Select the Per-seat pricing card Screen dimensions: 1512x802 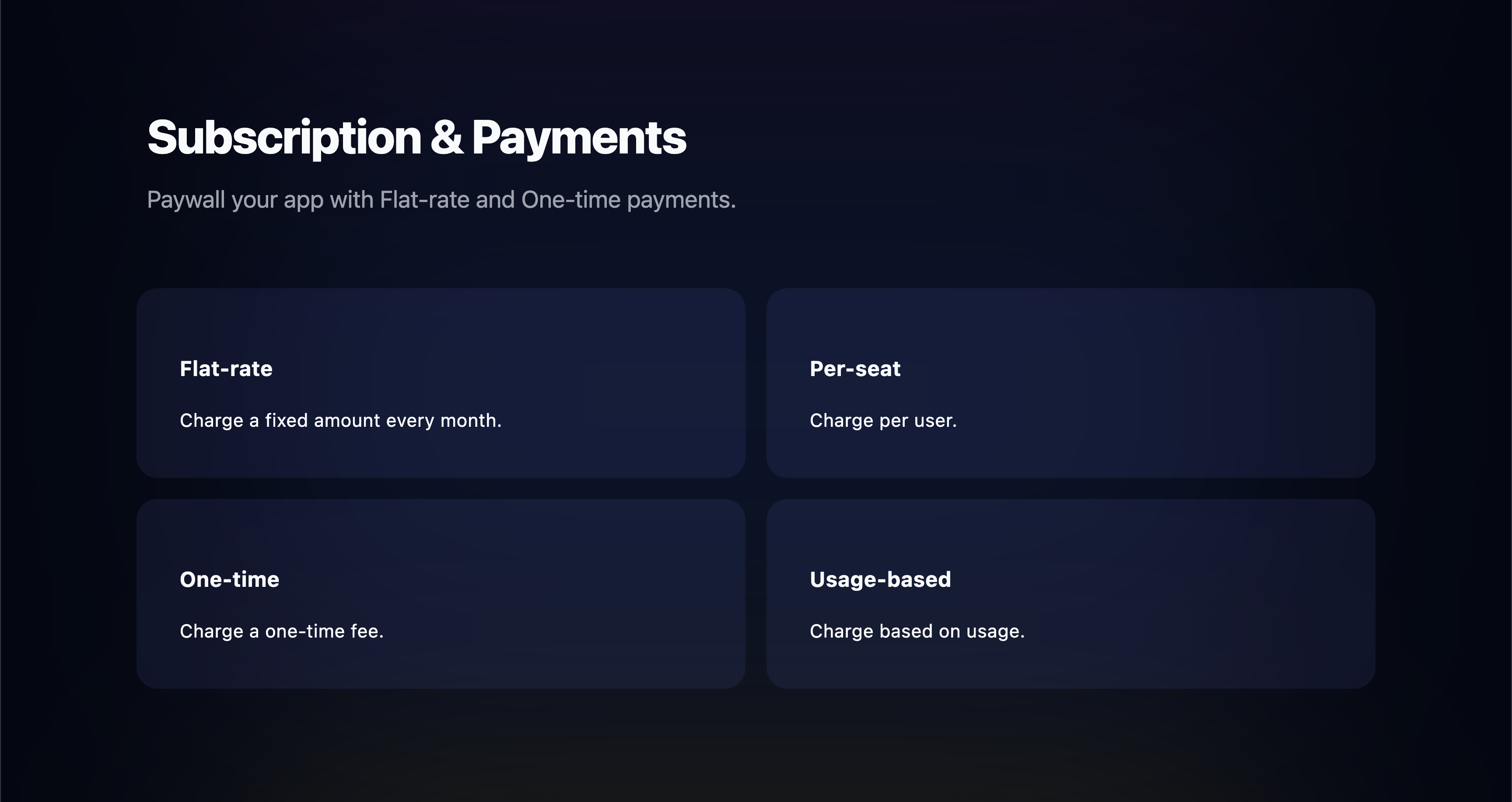pyautogui.click(x=1071, y=383)
